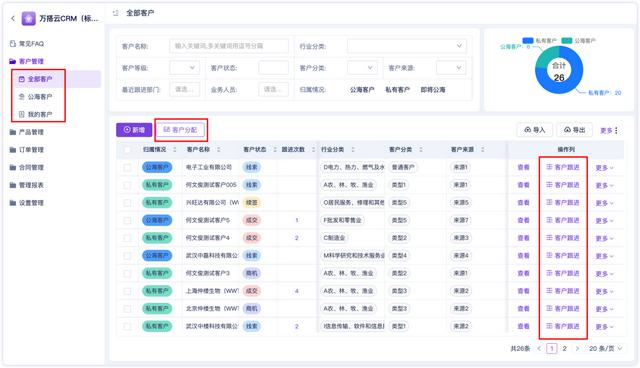640x368 pixels.
Task: Open the 客户来源 filter dropdown
Action: (x=451, y=68)
